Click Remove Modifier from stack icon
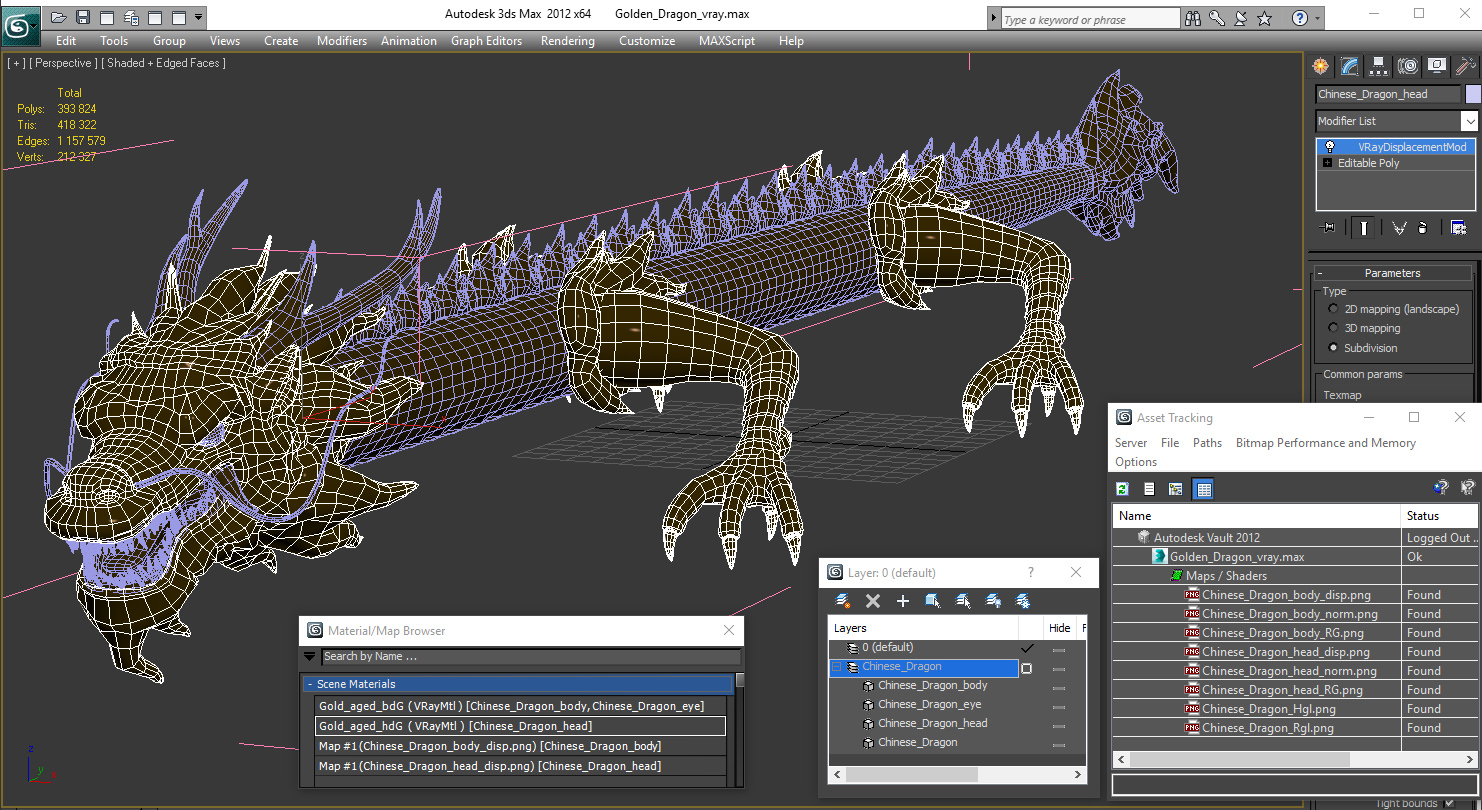This screenshot has width=1482, height=810. pyautogui.click(x=1422, y=228)
